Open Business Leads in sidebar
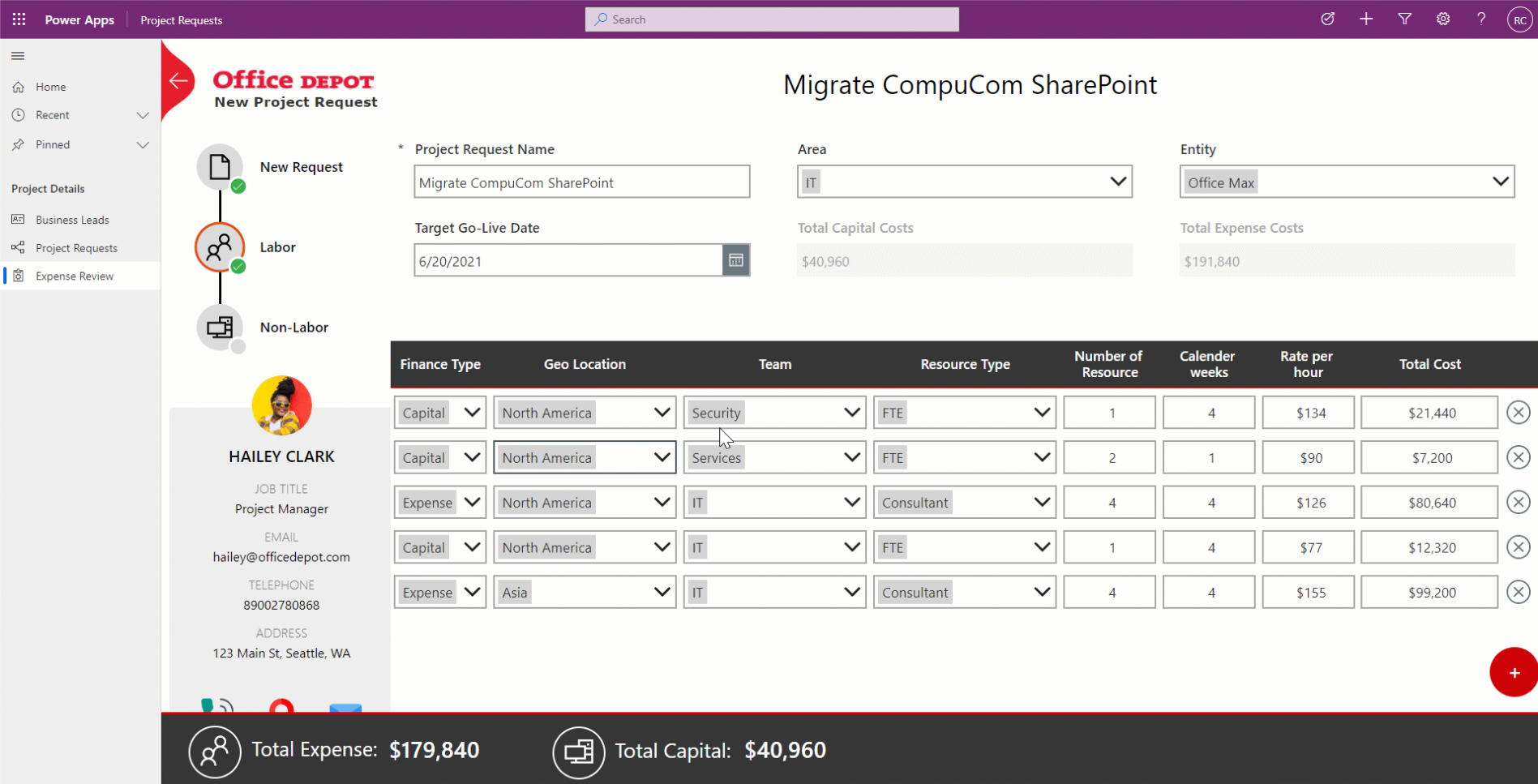The height and width of the screenshot is (784, 1538). (x=72, y=220)
